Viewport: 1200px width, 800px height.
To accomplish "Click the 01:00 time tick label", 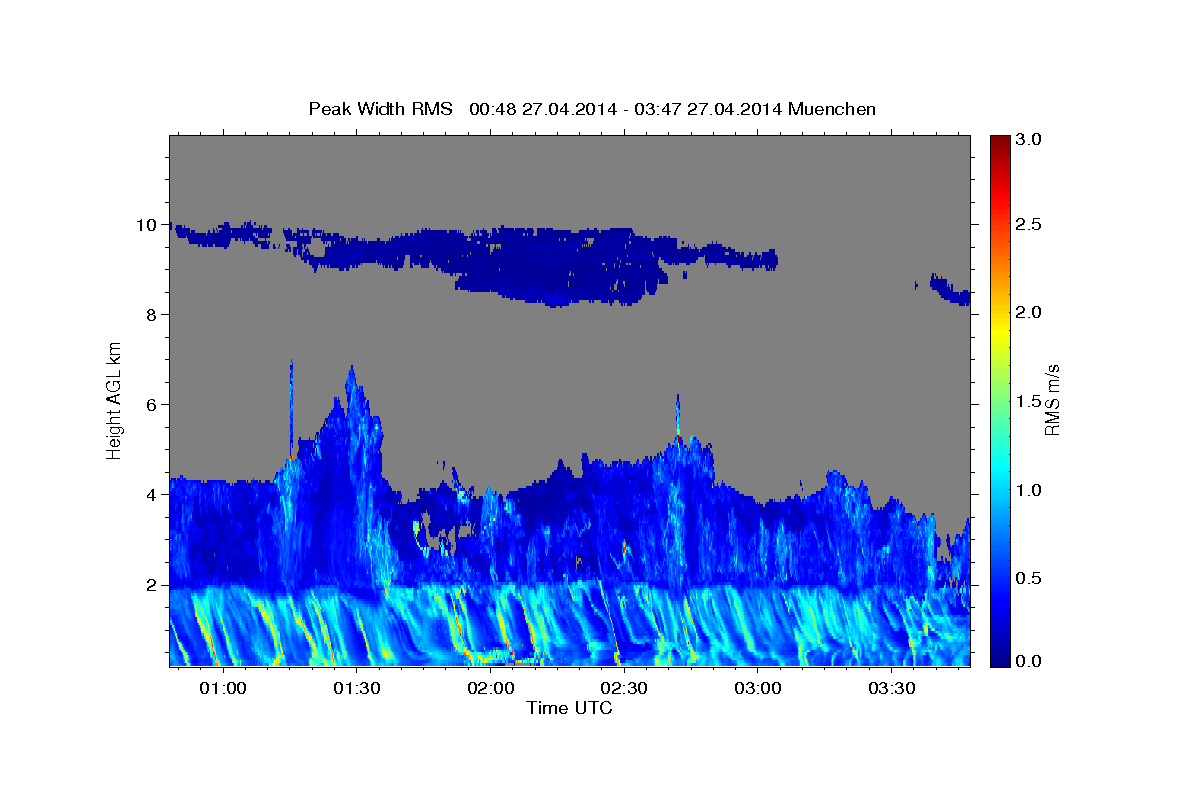I will 222,689.
